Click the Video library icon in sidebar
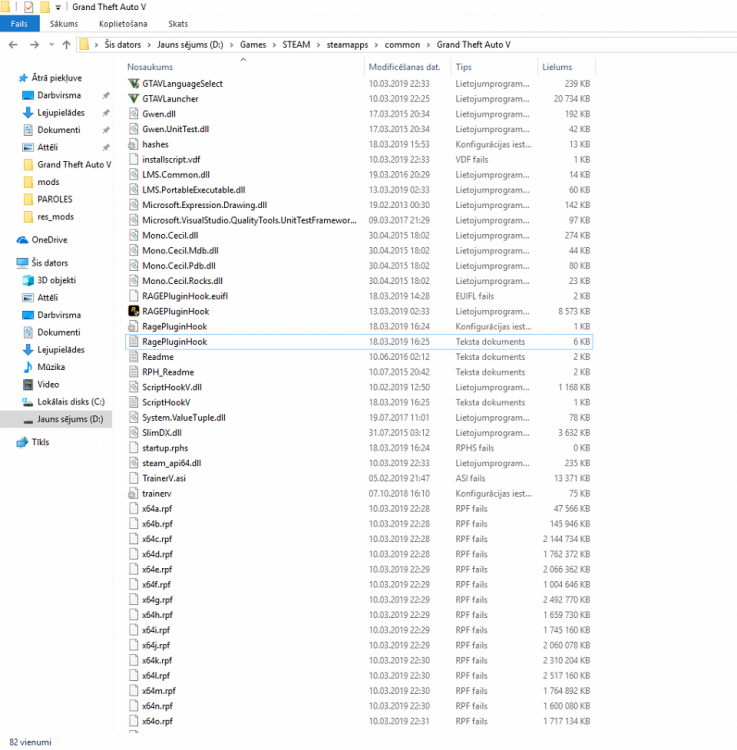The height and width of the screenshot is (750, 737). point(28,385)
